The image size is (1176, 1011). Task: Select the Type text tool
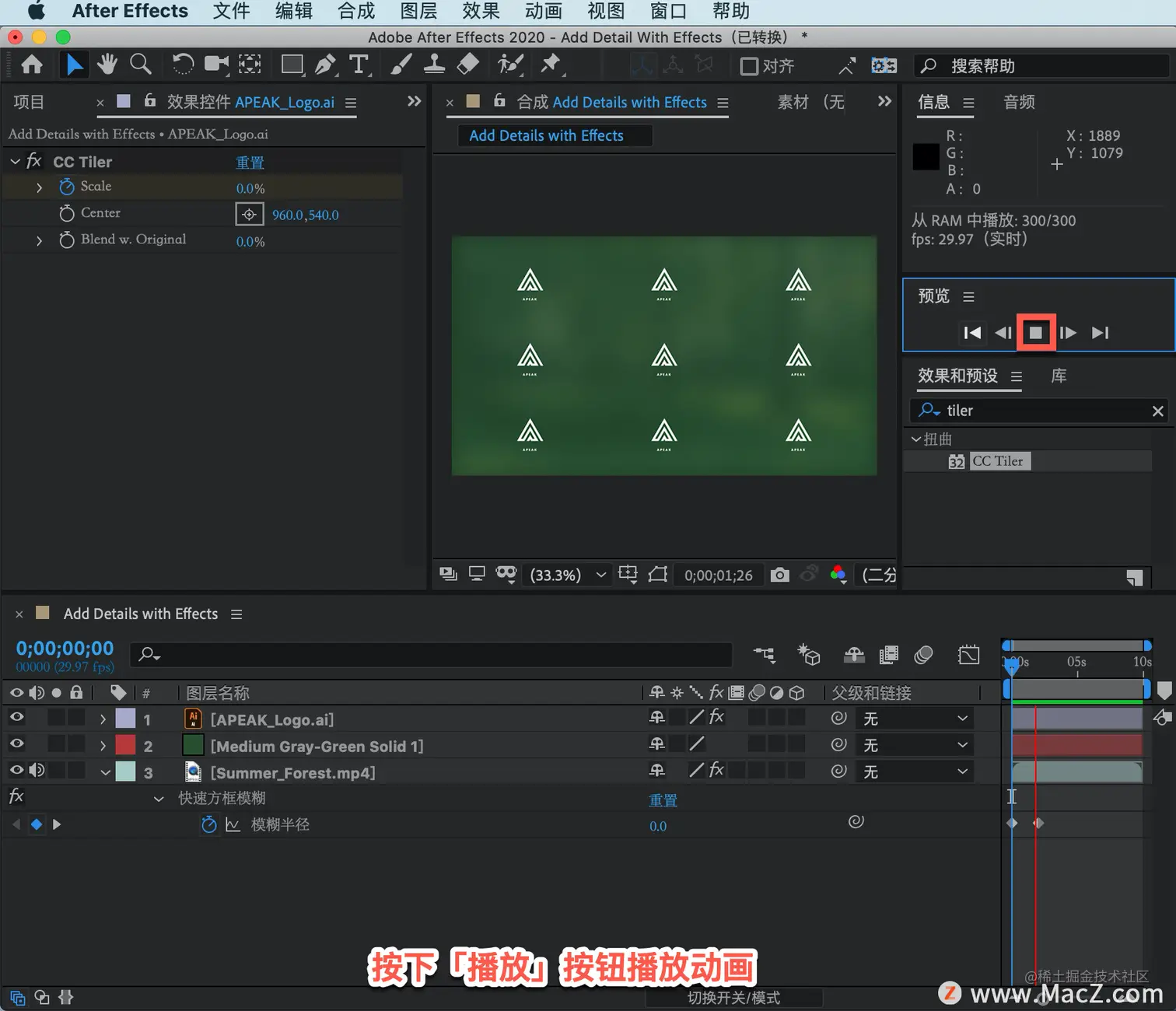pyautogui.click(x=359, y=65)
